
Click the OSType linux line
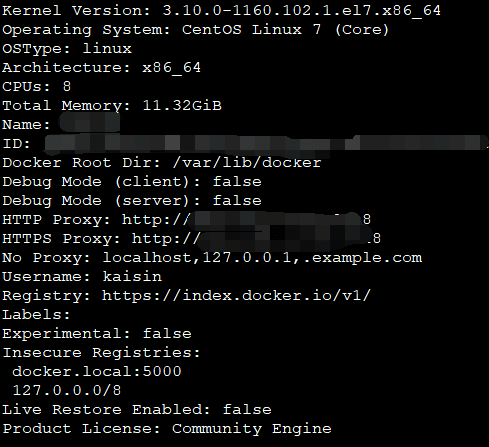(67, 49)
